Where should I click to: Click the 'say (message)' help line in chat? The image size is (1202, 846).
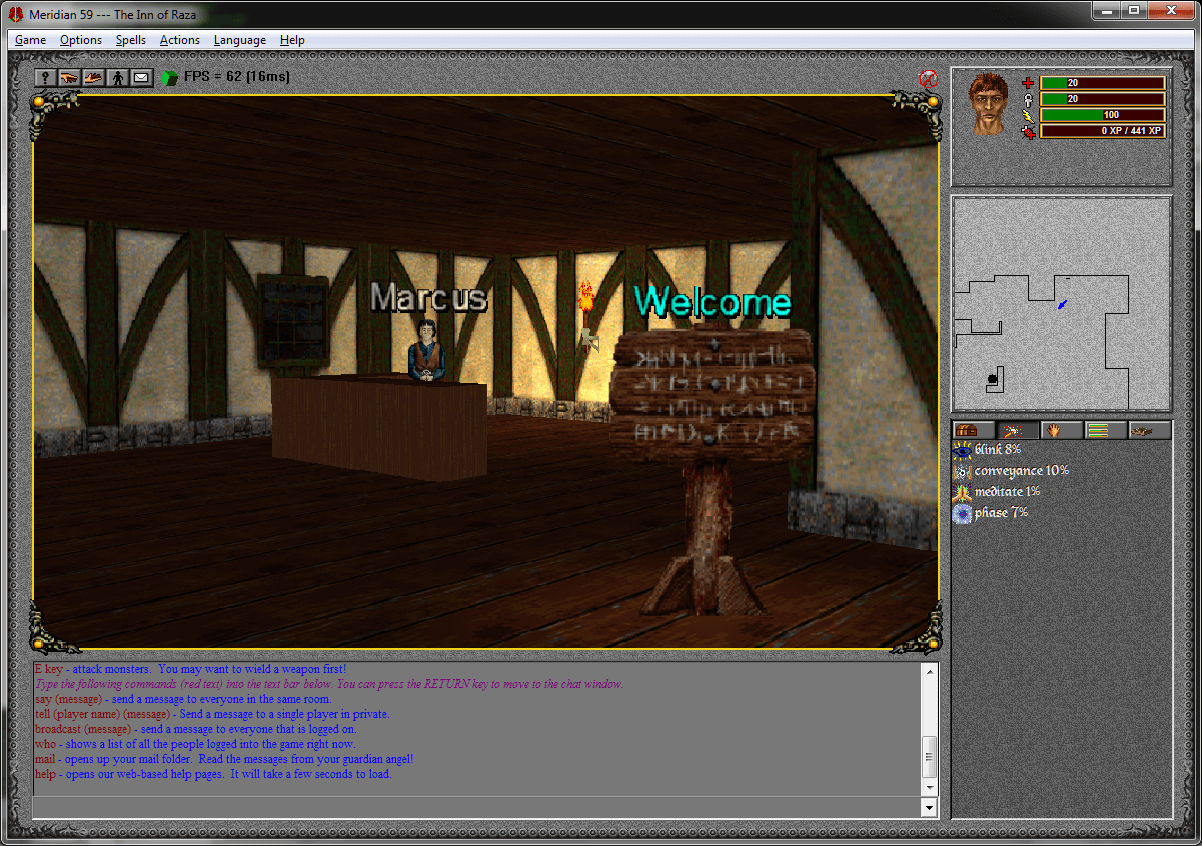point(183,699)
